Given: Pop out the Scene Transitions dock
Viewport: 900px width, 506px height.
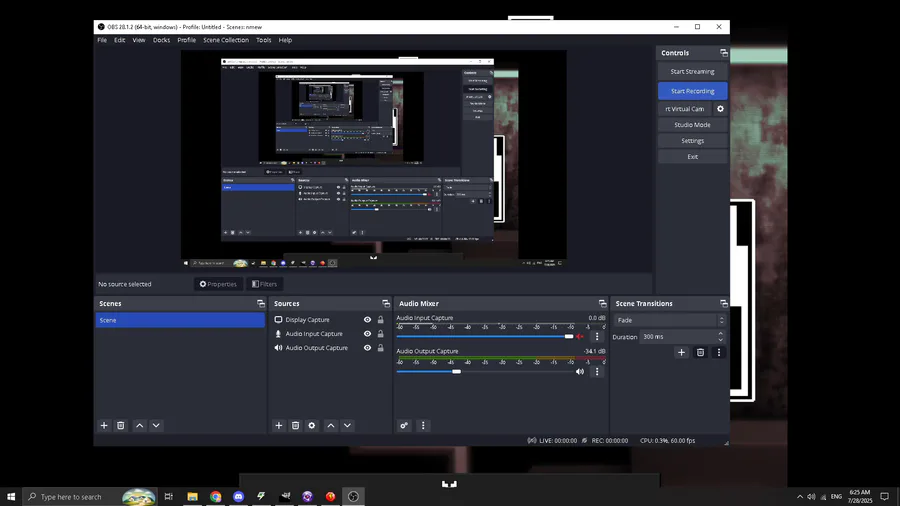Looking at the screenshot, I should (x=724, y=303).
